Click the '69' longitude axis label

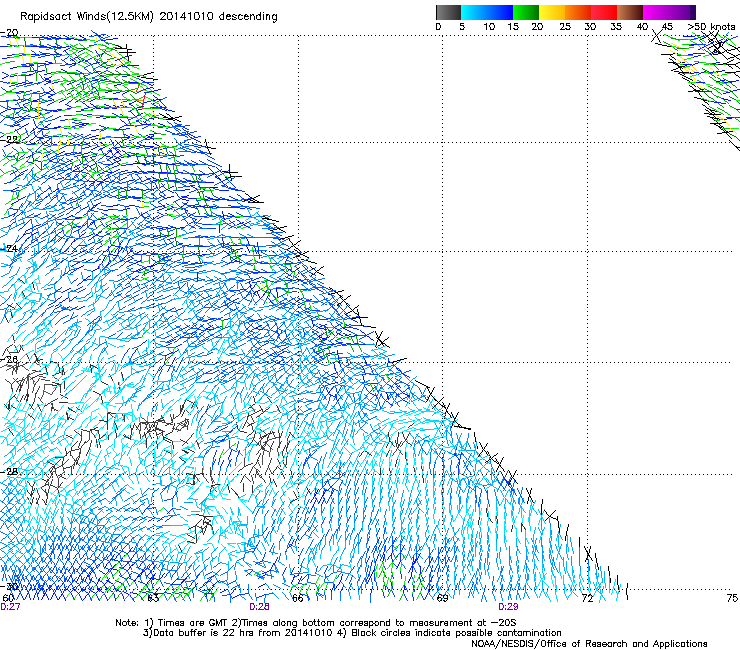coord(442,598)
